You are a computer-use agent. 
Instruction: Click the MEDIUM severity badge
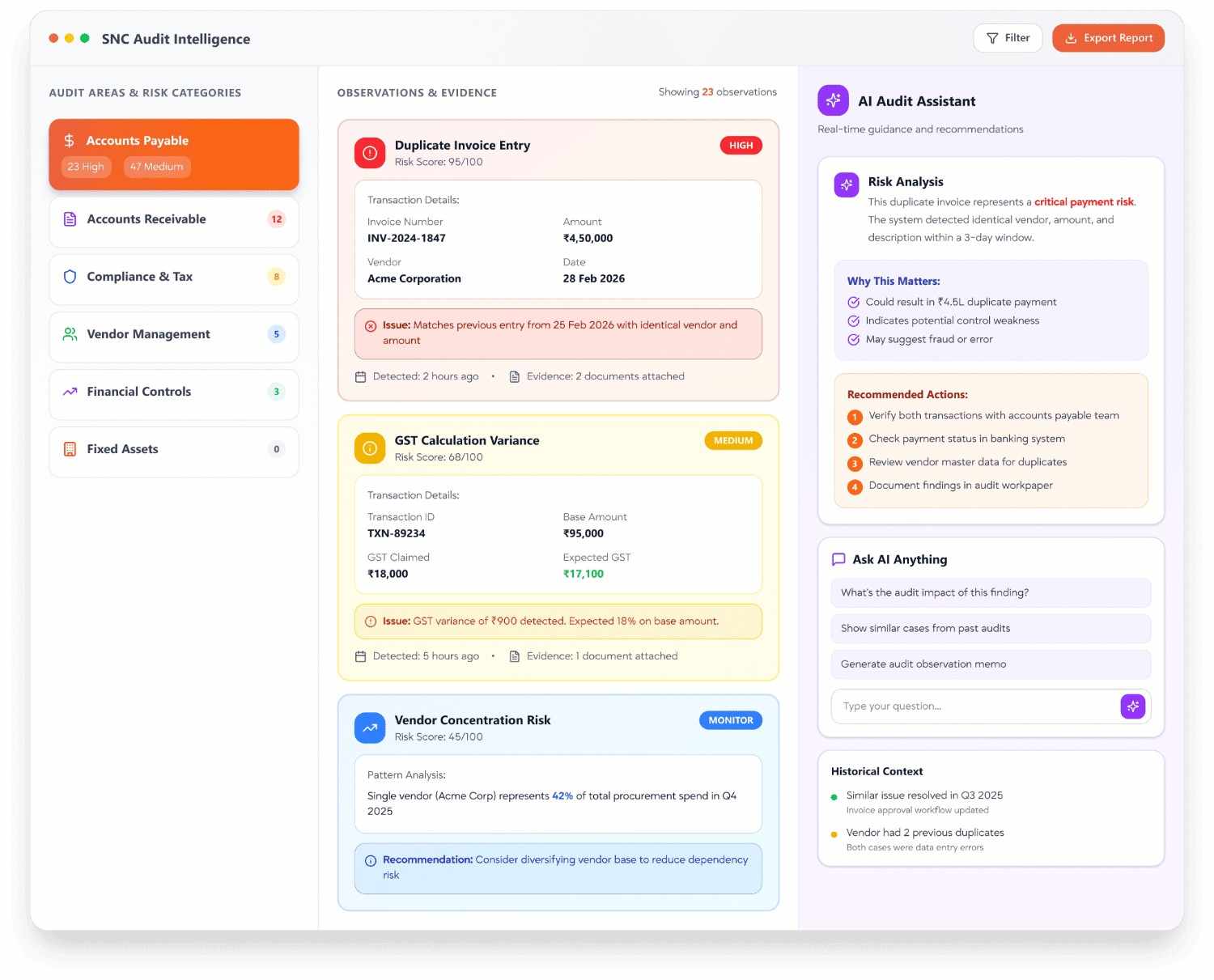pos(733,441)
